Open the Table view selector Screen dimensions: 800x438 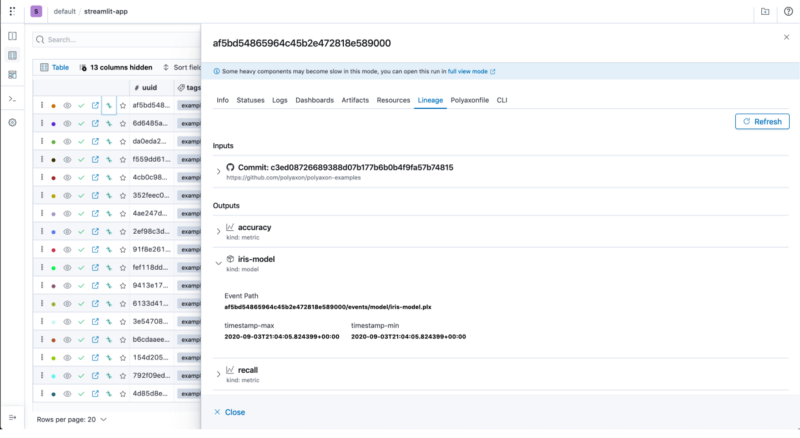point(54,67)
